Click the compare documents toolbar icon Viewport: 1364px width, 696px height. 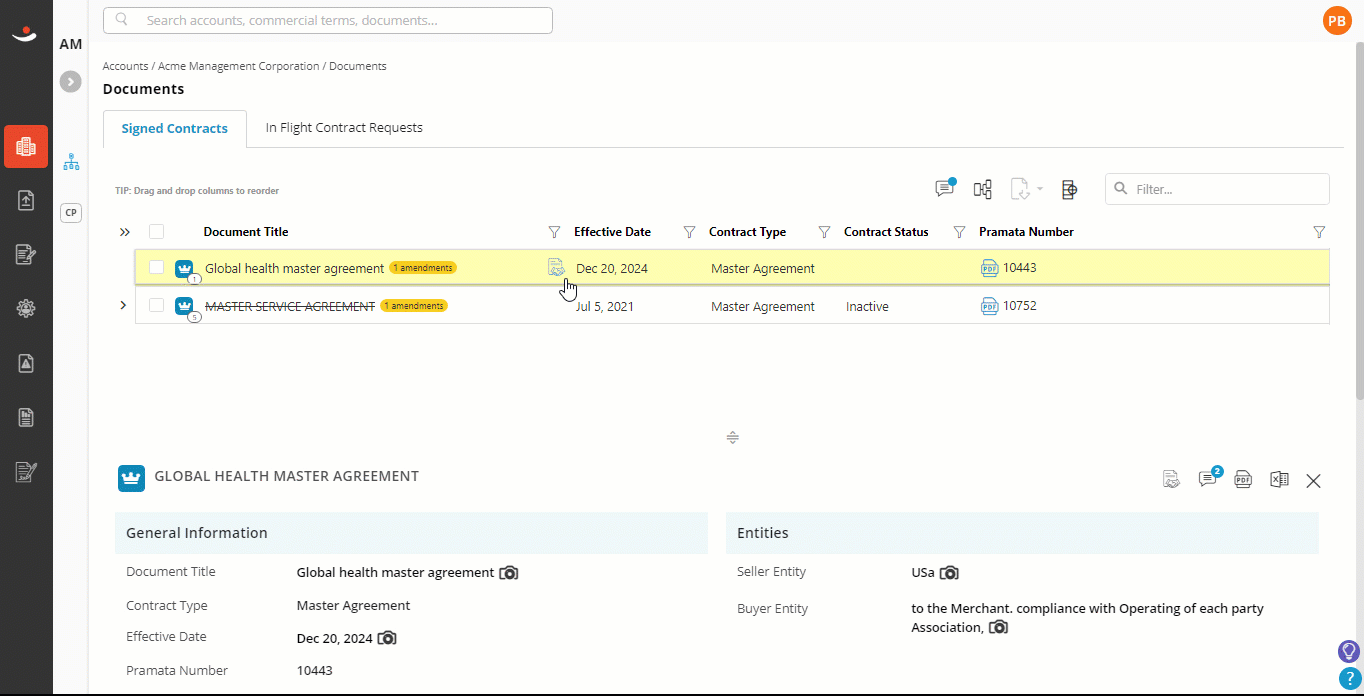(x=983, y=189)
